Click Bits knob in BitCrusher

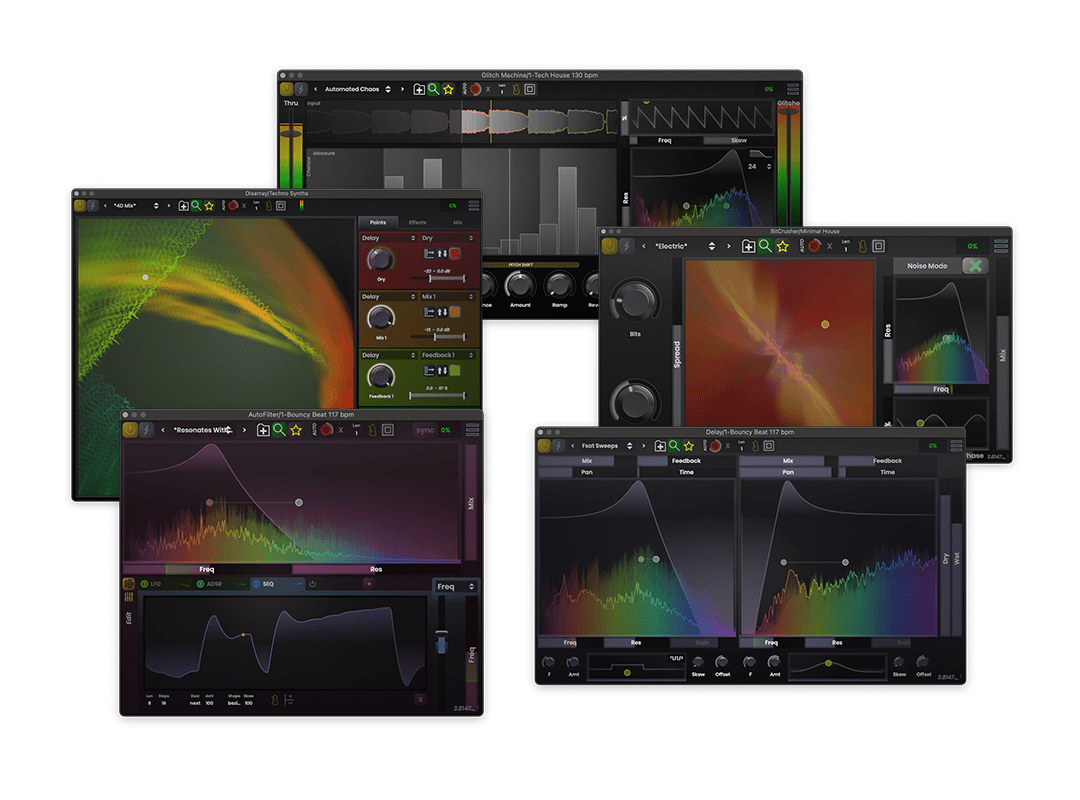pos(634,300)
